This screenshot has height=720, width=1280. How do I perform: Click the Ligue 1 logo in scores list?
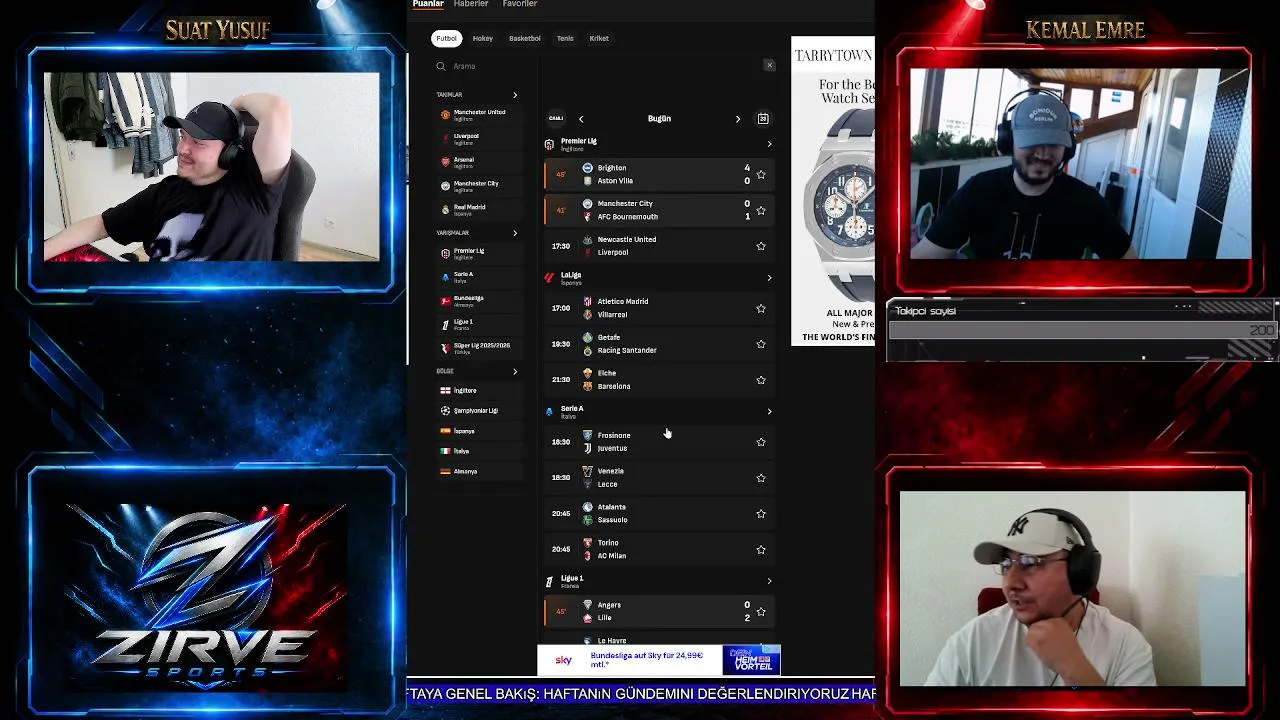549,582
